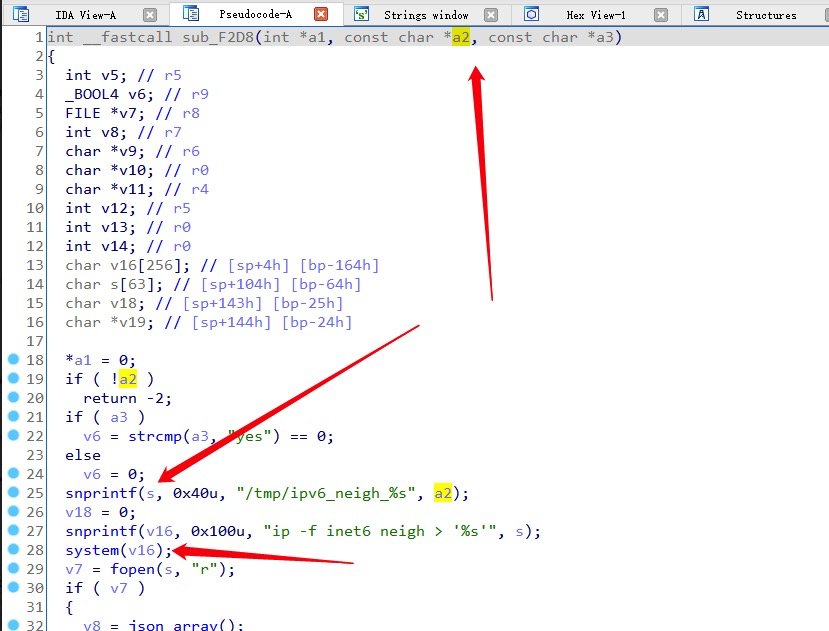Switch to the Strings window tab
Image resolution: width=829 pixels, height=631 pixels.
(426, 15)
